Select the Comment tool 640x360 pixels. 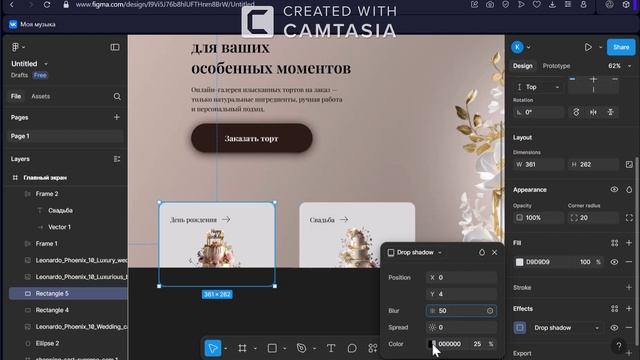(352, 348)
